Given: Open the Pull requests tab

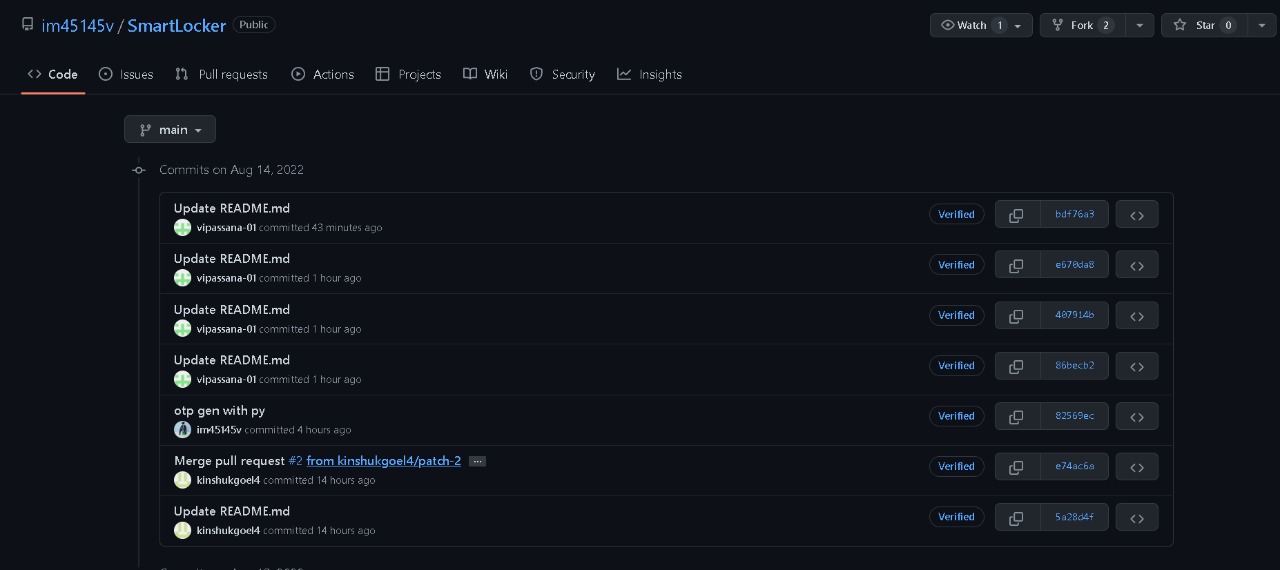Looking at the screenshot, I should click(x=221, y=74).
